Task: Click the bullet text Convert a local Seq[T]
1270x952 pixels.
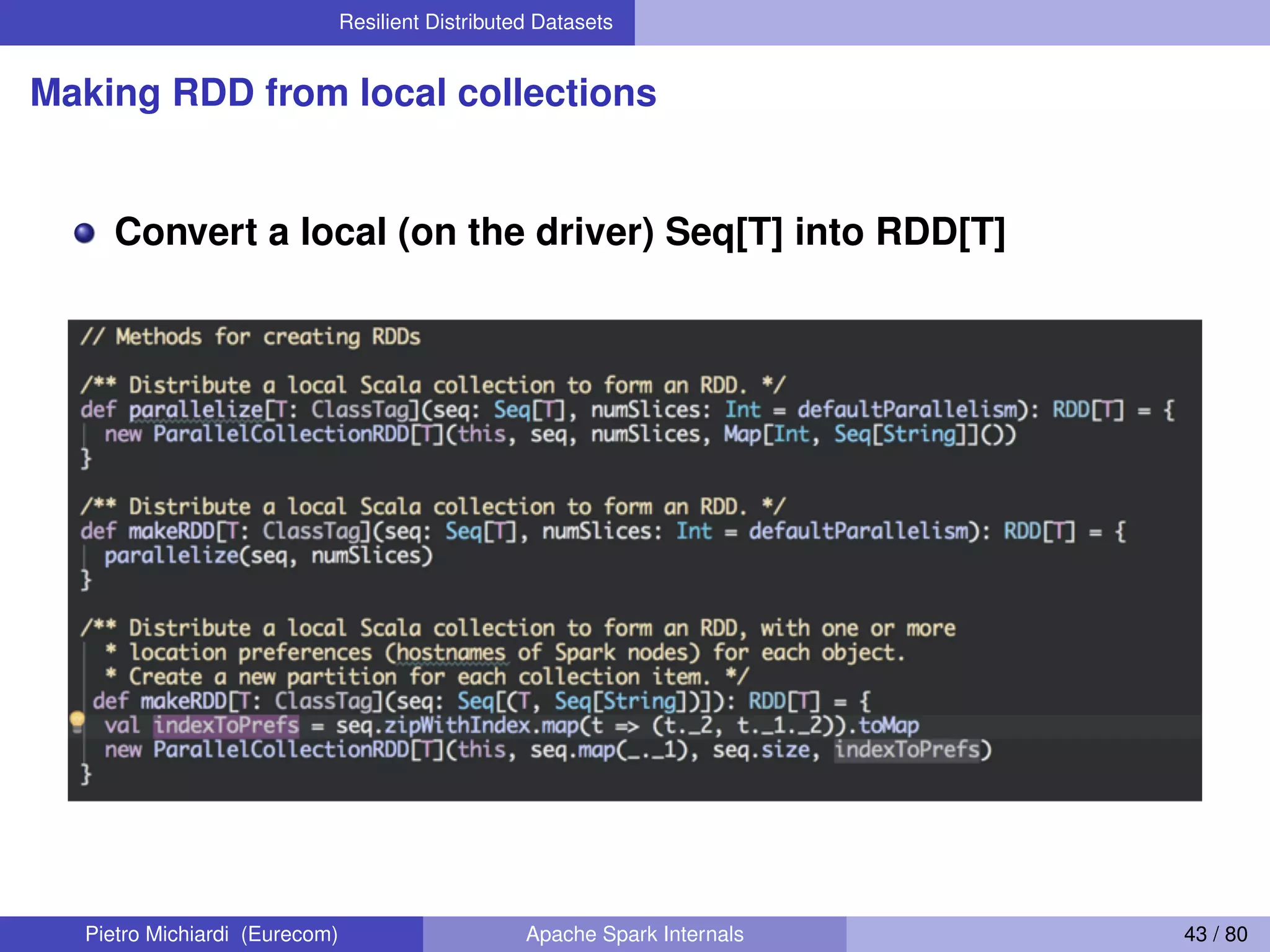Action: coord(559,232)
